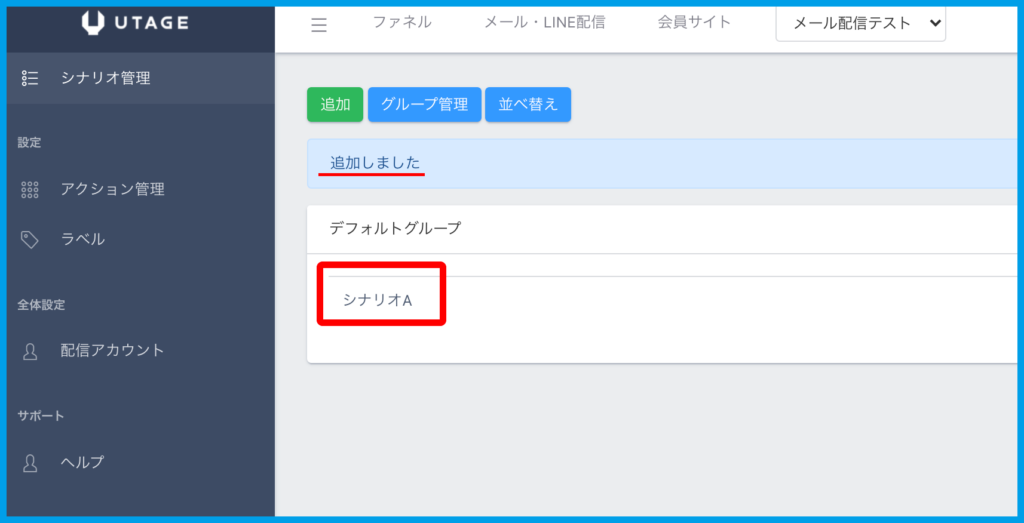1024x523 pixels.
Task: Click the シナリオ管理 list icon in sidebar
Action: pyautogui.click(x=30, y=78)
